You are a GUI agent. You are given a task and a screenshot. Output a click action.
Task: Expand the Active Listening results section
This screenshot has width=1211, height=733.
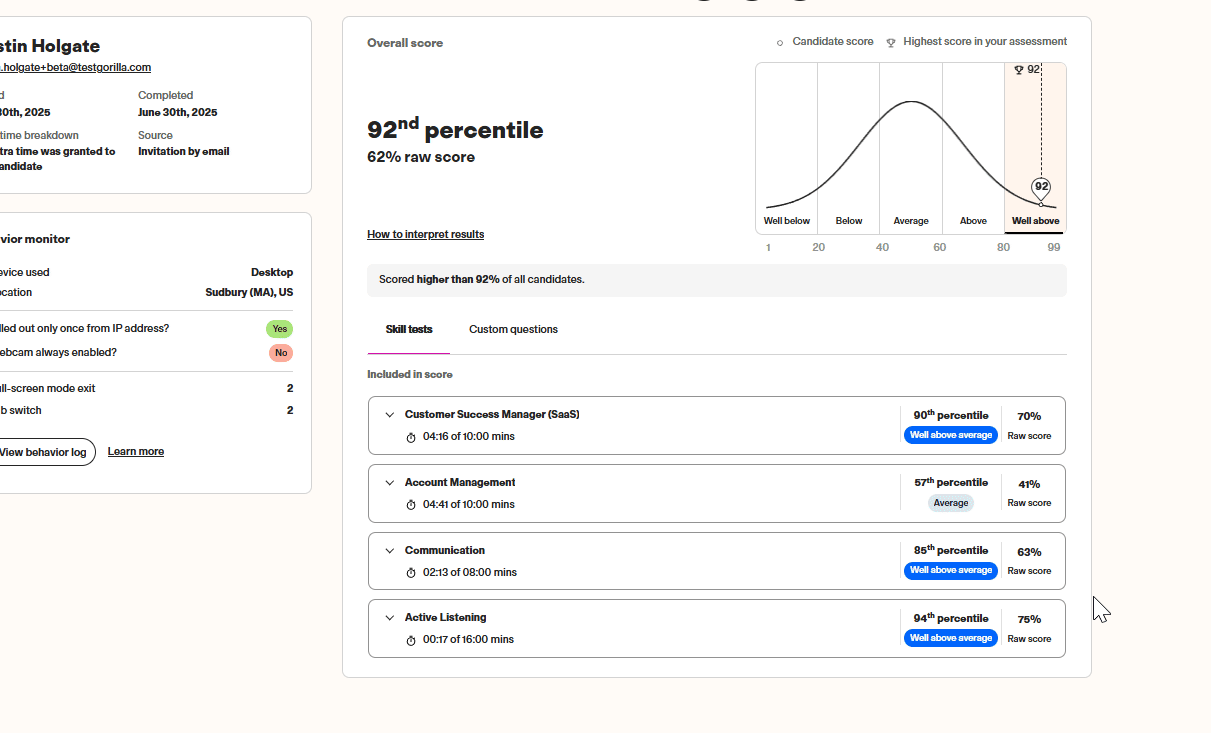(390, 617)
